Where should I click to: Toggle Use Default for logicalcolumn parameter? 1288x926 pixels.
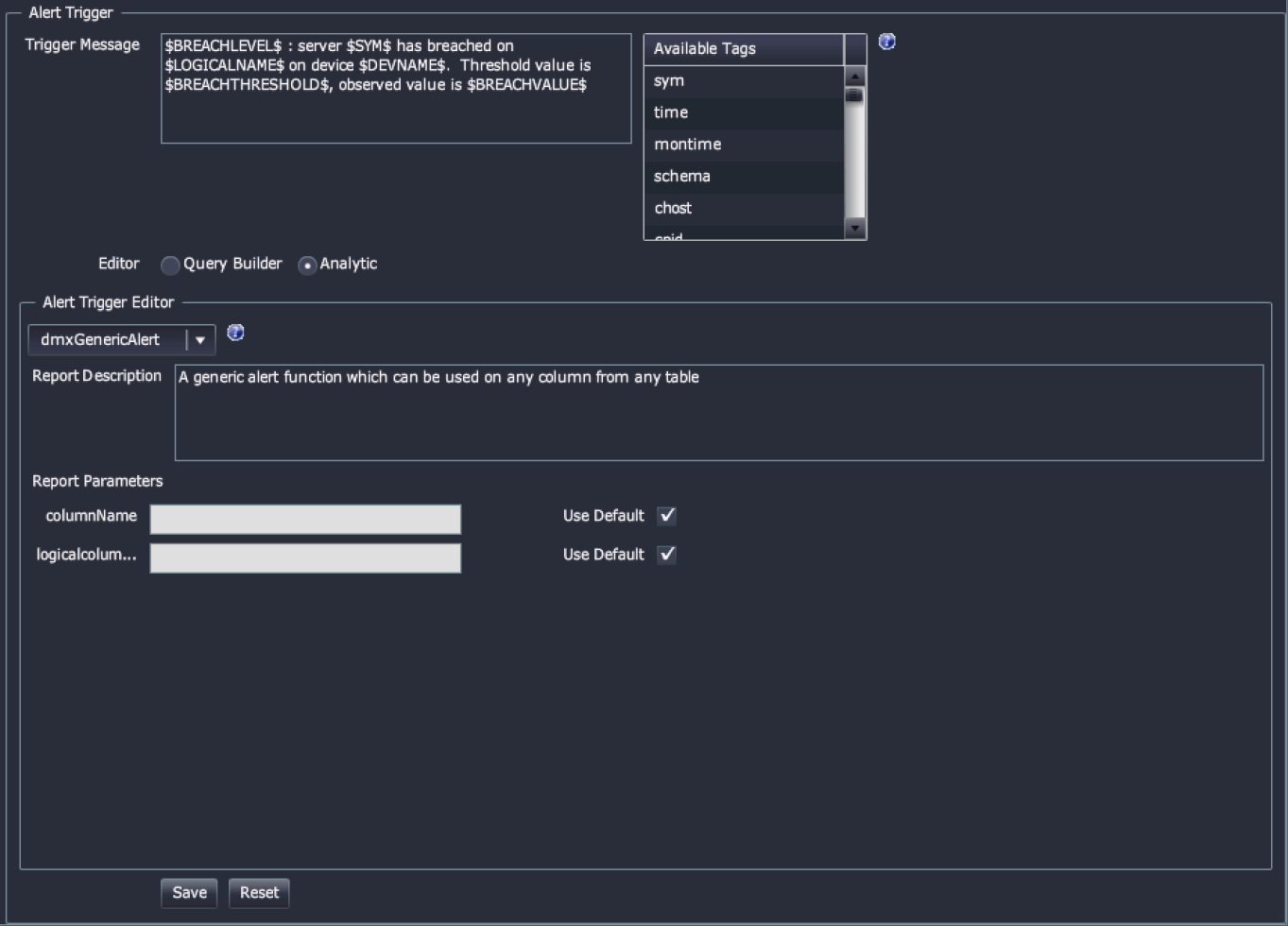667,555
